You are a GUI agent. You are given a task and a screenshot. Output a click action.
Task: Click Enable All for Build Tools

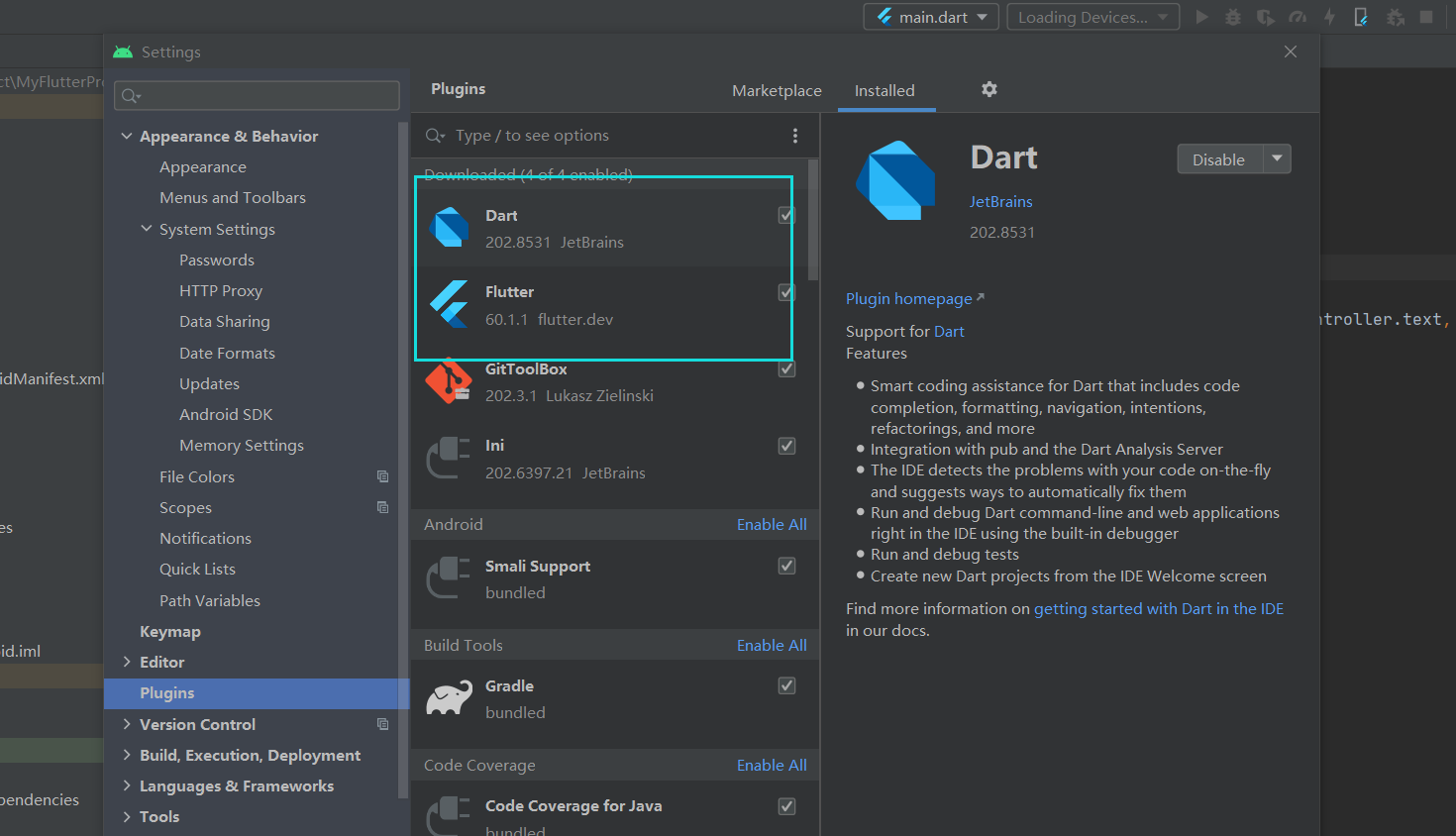pos(772,645)
